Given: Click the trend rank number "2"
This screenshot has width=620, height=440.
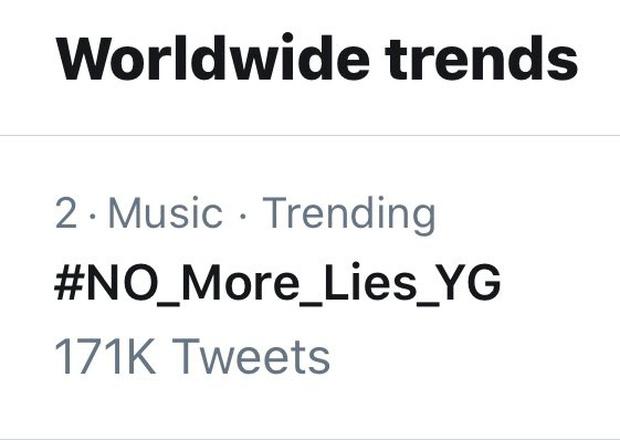Looking at the screenshot, I should tap(65, 214).
